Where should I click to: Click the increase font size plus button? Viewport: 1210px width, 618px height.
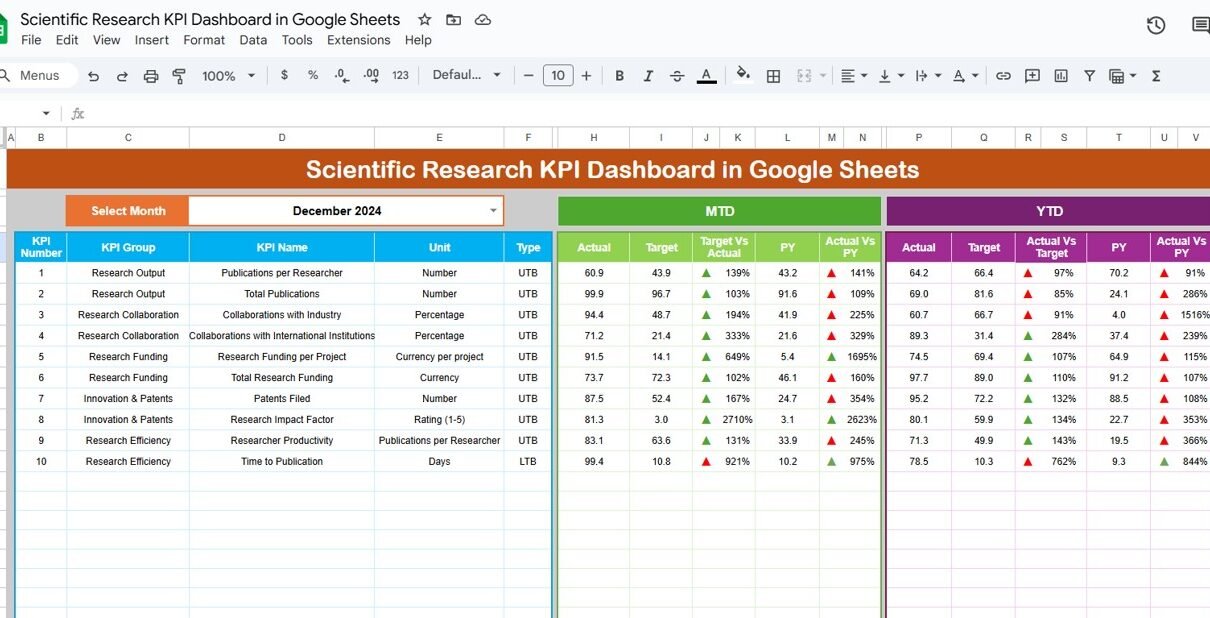(586, 76)
